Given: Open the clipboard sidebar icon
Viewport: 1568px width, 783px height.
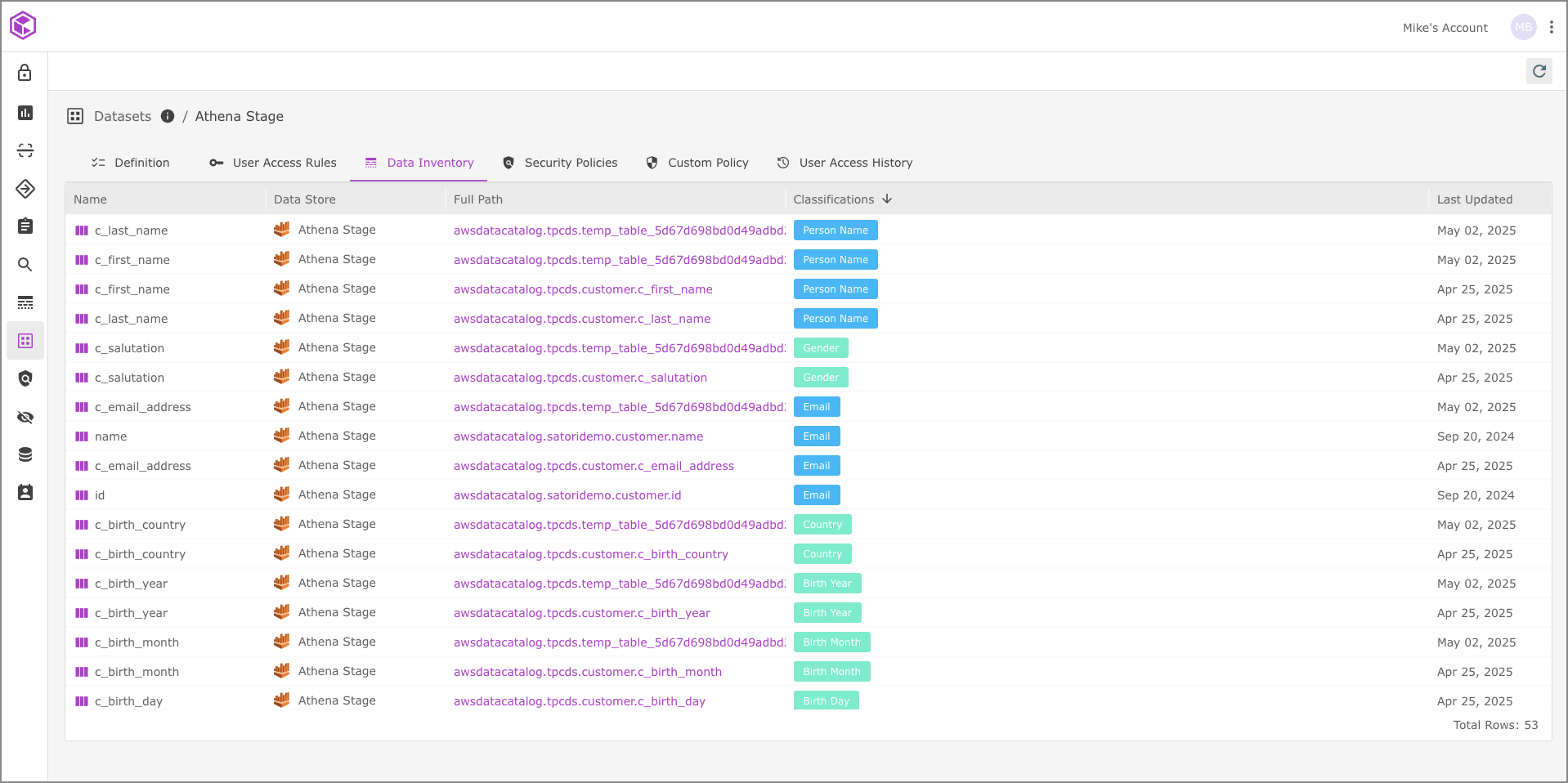Looking at the screenshot, I should [25, 226].
